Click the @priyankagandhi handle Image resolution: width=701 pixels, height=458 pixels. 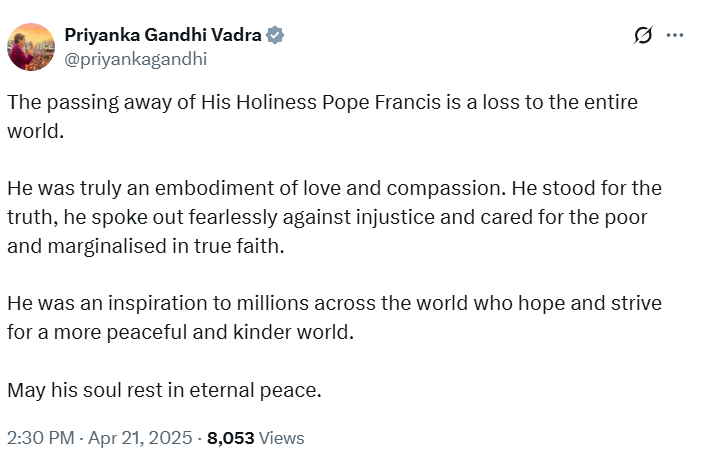tap(135, 59)
